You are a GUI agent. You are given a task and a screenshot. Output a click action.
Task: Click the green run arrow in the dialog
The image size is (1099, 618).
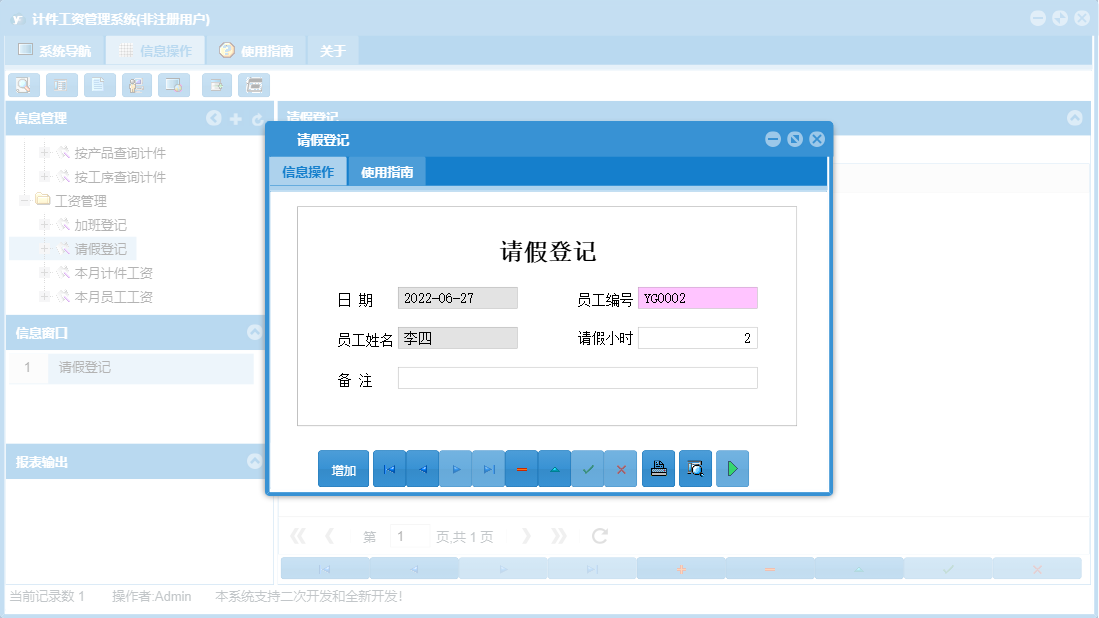click(732, 468)
